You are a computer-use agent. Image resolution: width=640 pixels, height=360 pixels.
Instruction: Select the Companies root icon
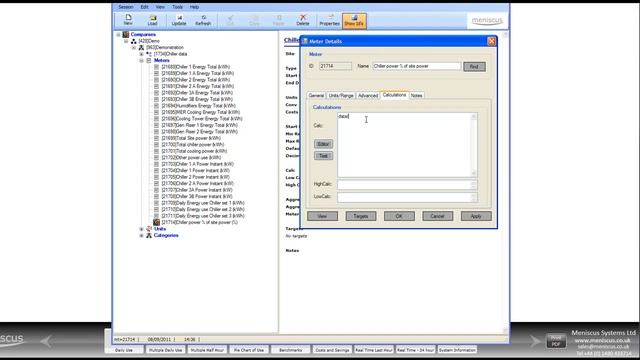coord(126,35)
